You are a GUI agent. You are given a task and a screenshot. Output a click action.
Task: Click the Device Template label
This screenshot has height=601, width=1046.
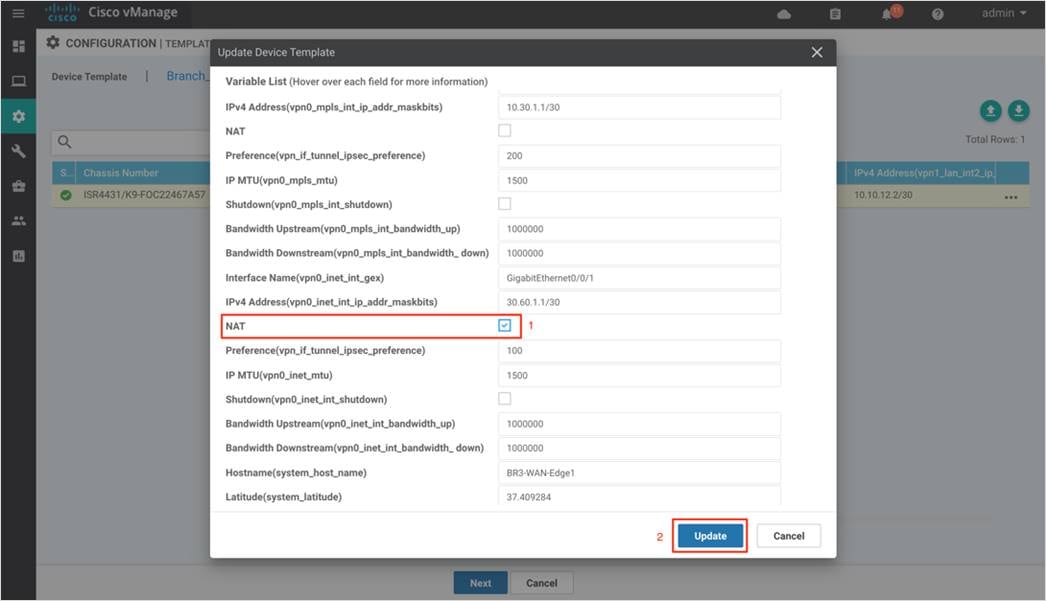(89, 77)
